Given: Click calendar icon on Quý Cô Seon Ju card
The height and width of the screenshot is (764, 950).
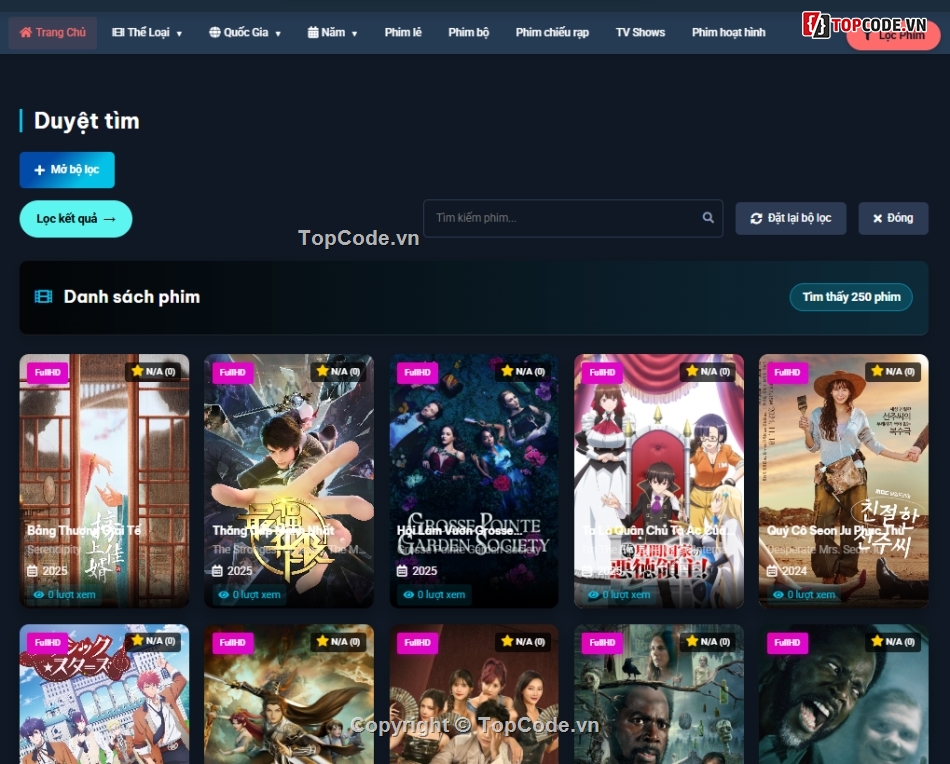Looking at the screenshot, I should click(x=772, y=571).
